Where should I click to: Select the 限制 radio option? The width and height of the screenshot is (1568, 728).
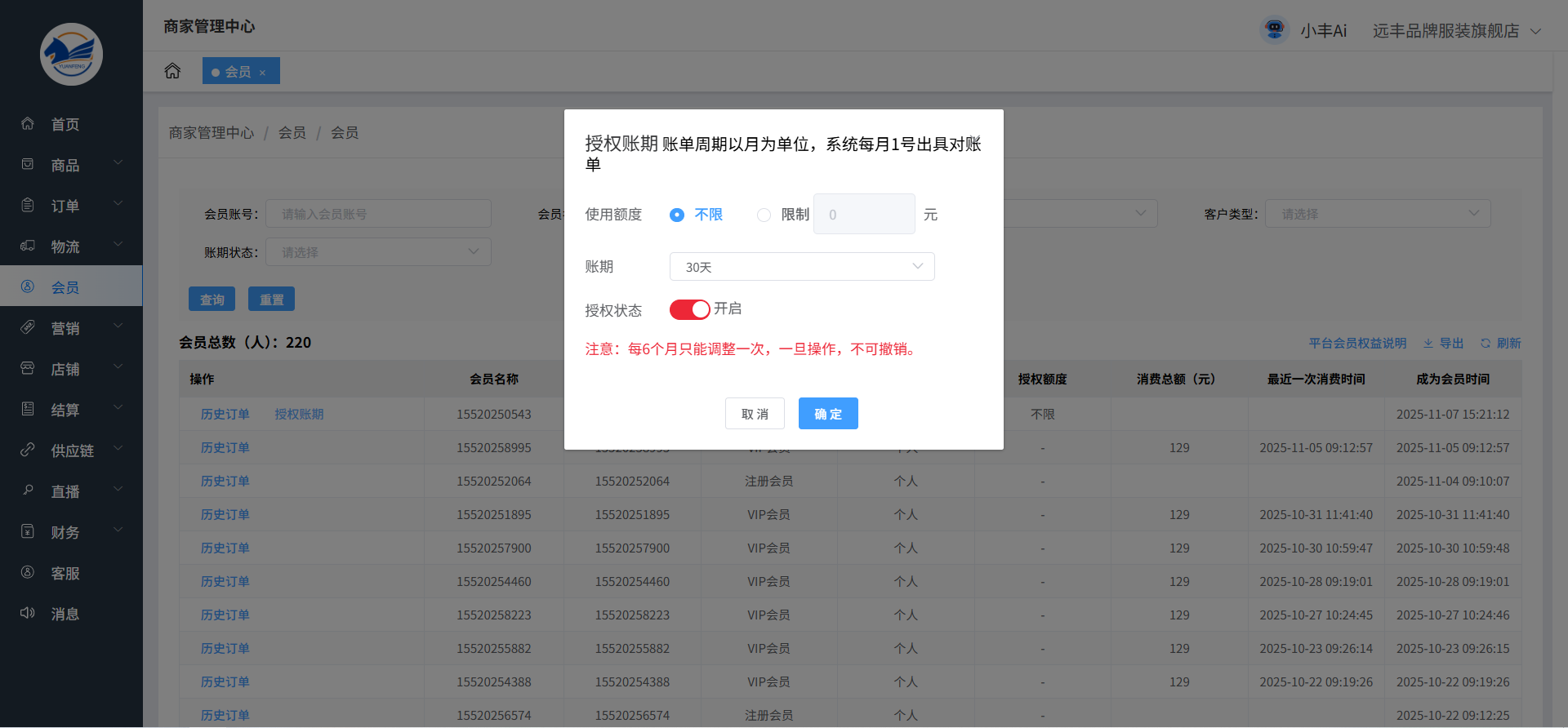coord(764,215)
